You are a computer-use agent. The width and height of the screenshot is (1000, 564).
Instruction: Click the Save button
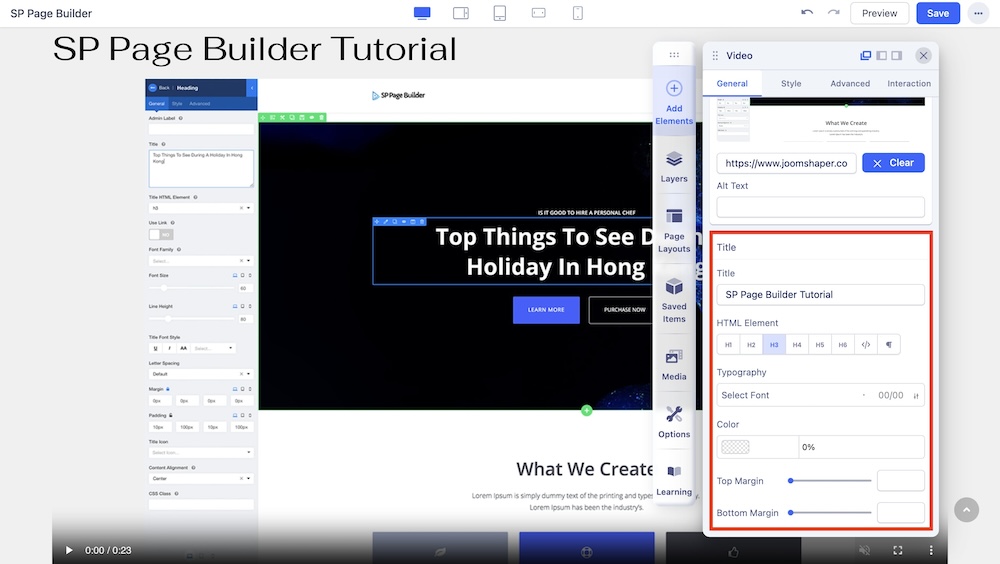pos(938,13)
